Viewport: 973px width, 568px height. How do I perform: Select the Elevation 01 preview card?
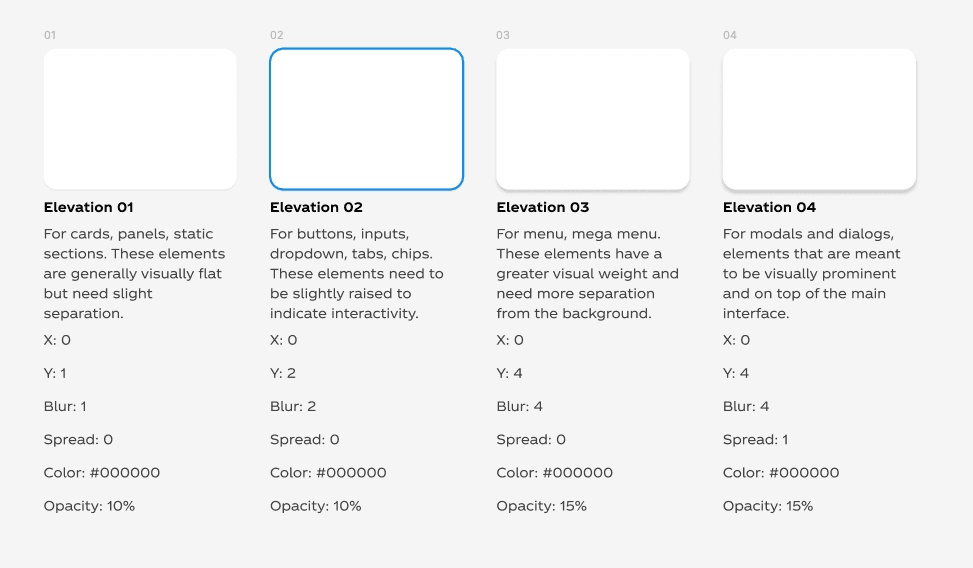[140, 119]
